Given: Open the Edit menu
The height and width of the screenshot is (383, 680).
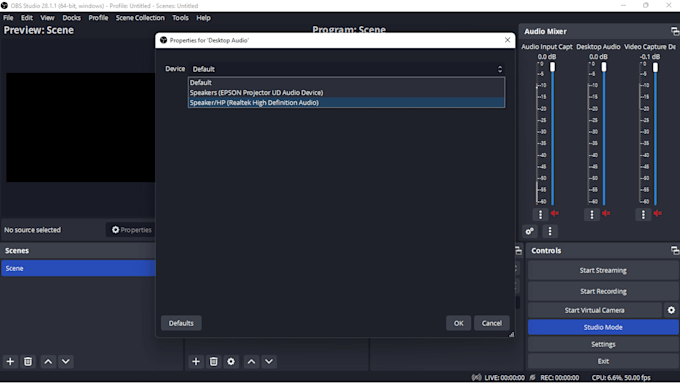Looking at the screenshot, I should pos(27,18).
